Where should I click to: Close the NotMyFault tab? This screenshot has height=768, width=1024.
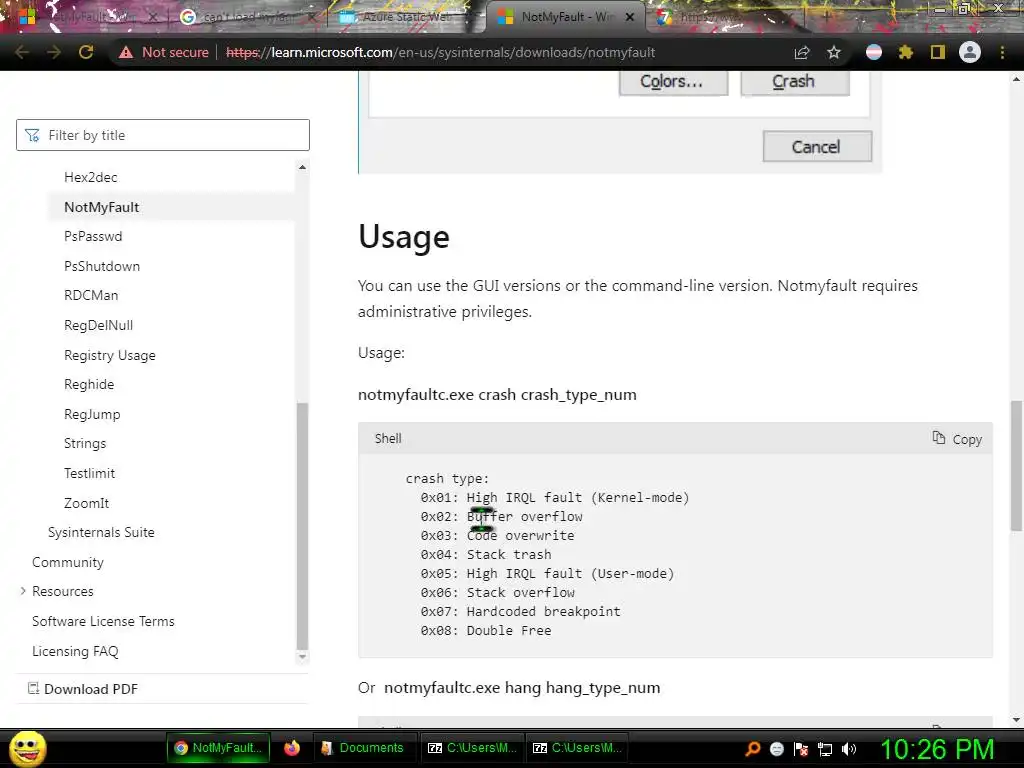(630, 17)
